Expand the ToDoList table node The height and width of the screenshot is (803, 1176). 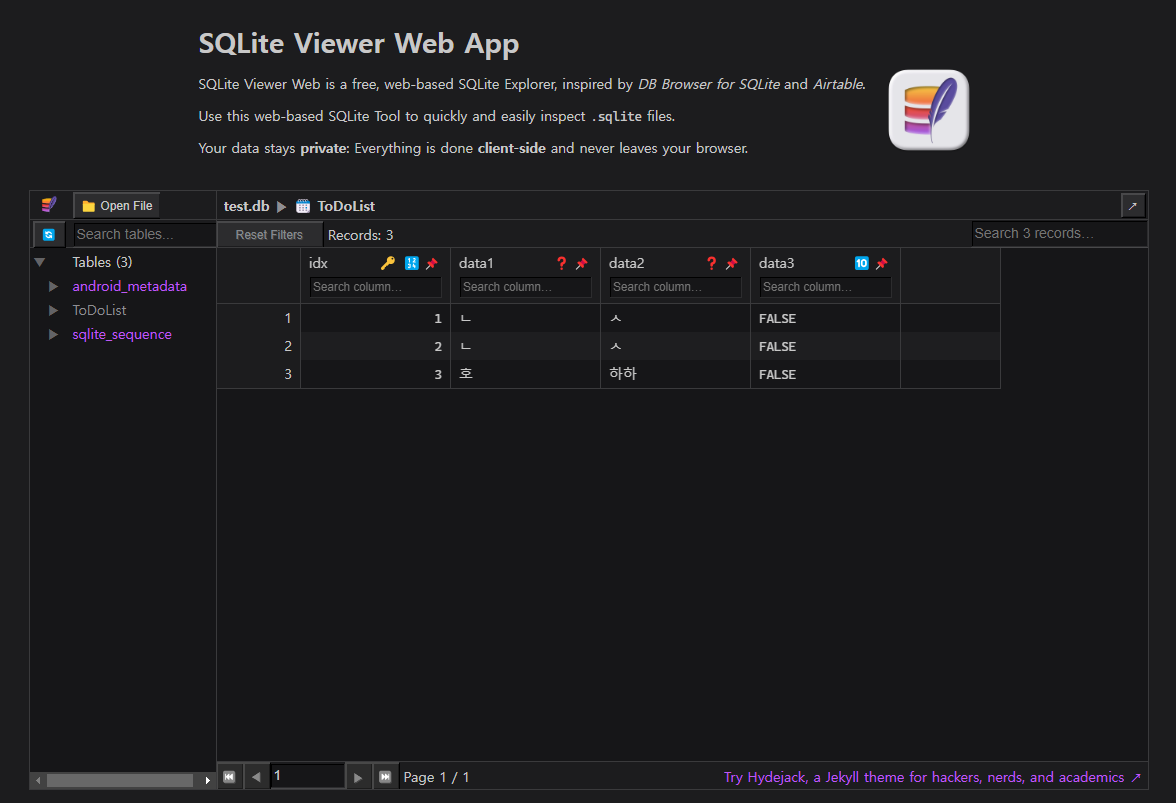[53, 310]
